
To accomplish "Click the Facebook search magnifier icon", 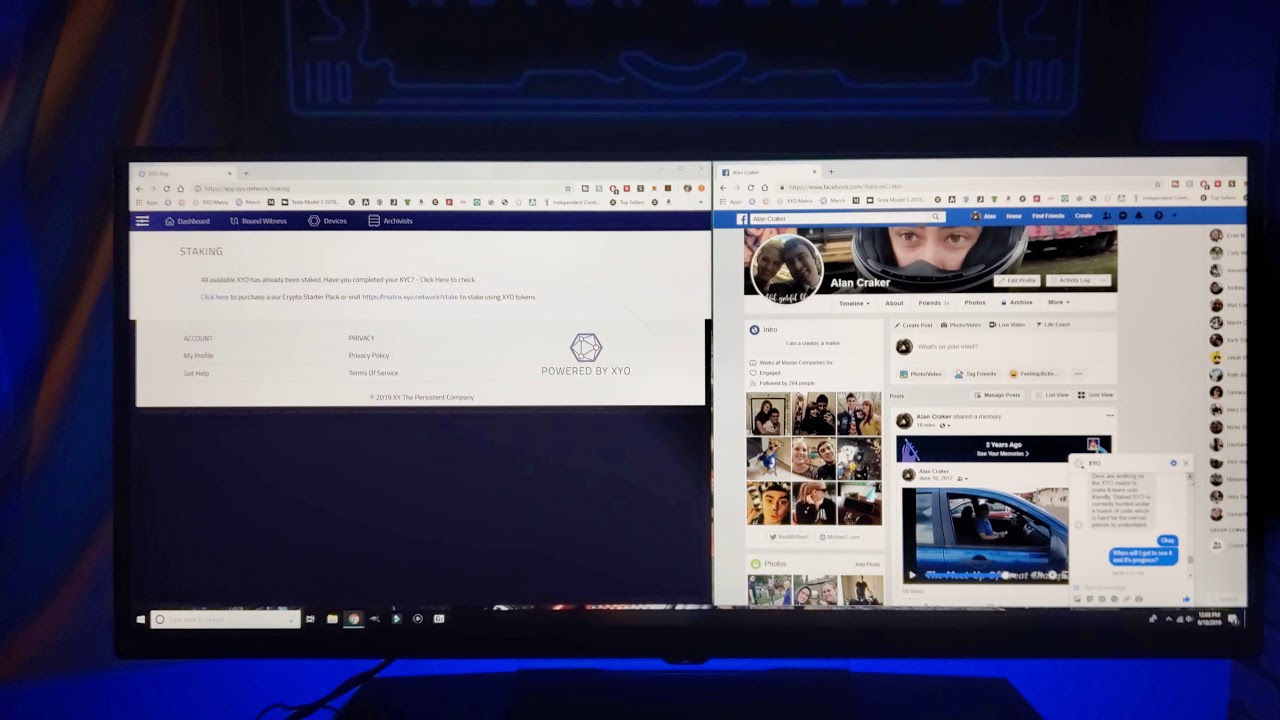I will click(x=937, y=217).
